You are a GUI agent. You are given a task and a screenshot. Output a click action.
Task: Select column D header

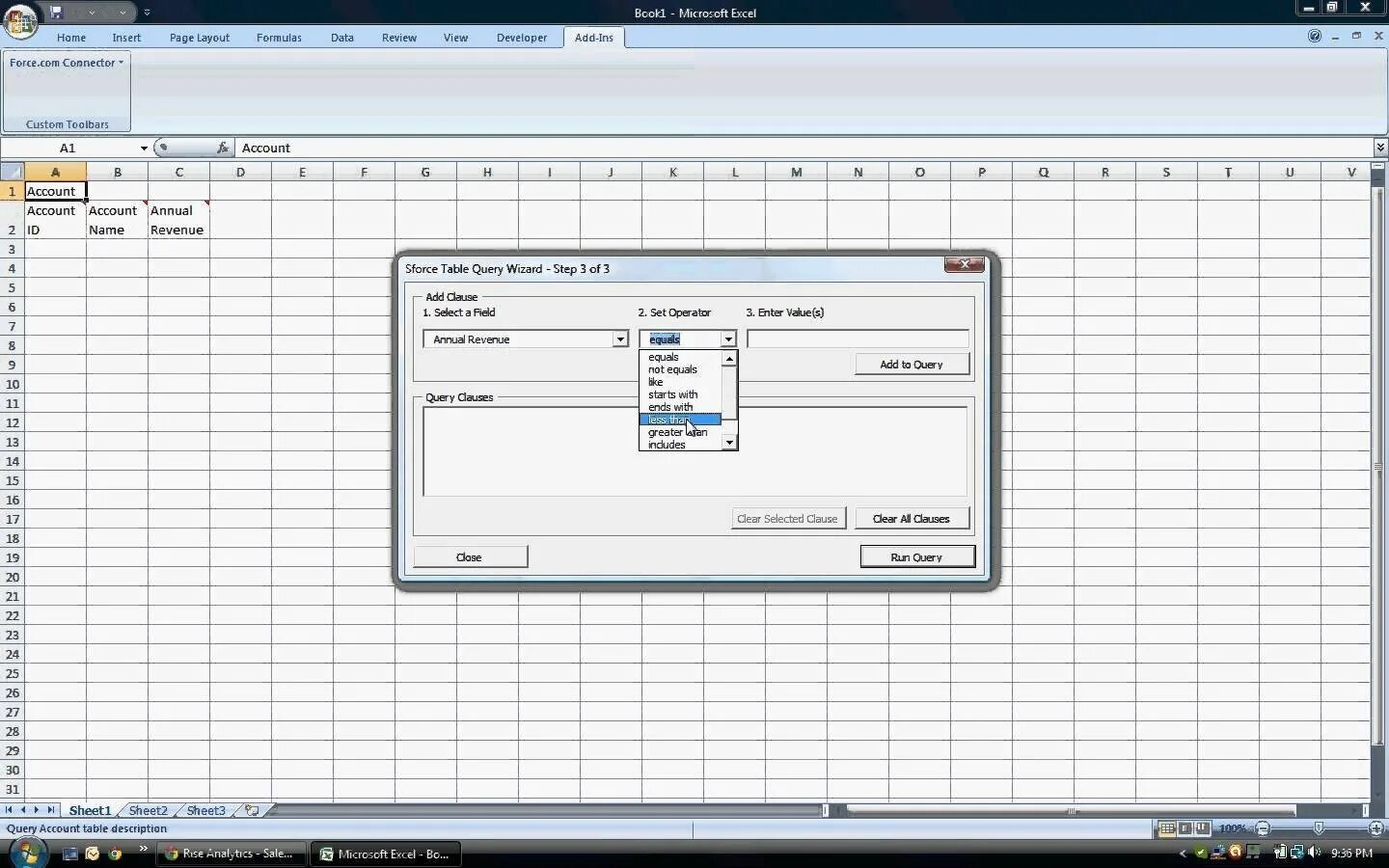click(x=240, y=172)
